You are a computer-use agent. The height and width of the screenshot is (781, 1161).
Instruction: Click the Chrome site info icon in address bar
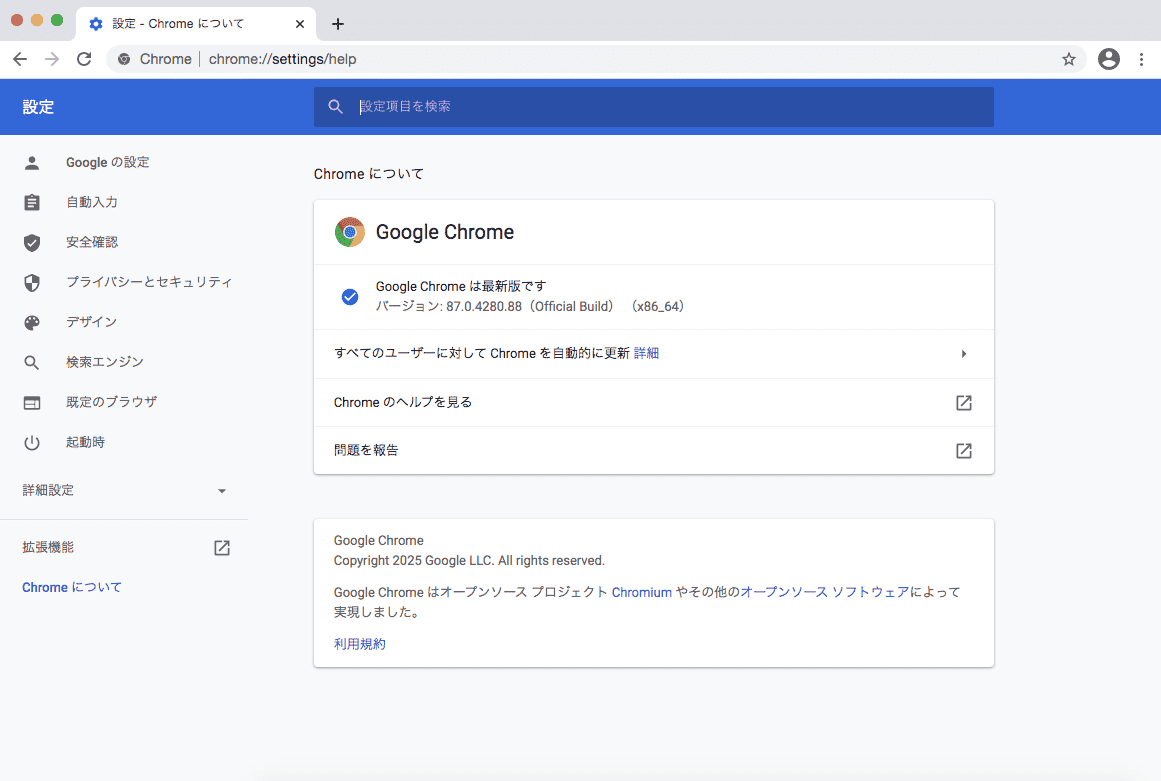(x=124, y=59)
